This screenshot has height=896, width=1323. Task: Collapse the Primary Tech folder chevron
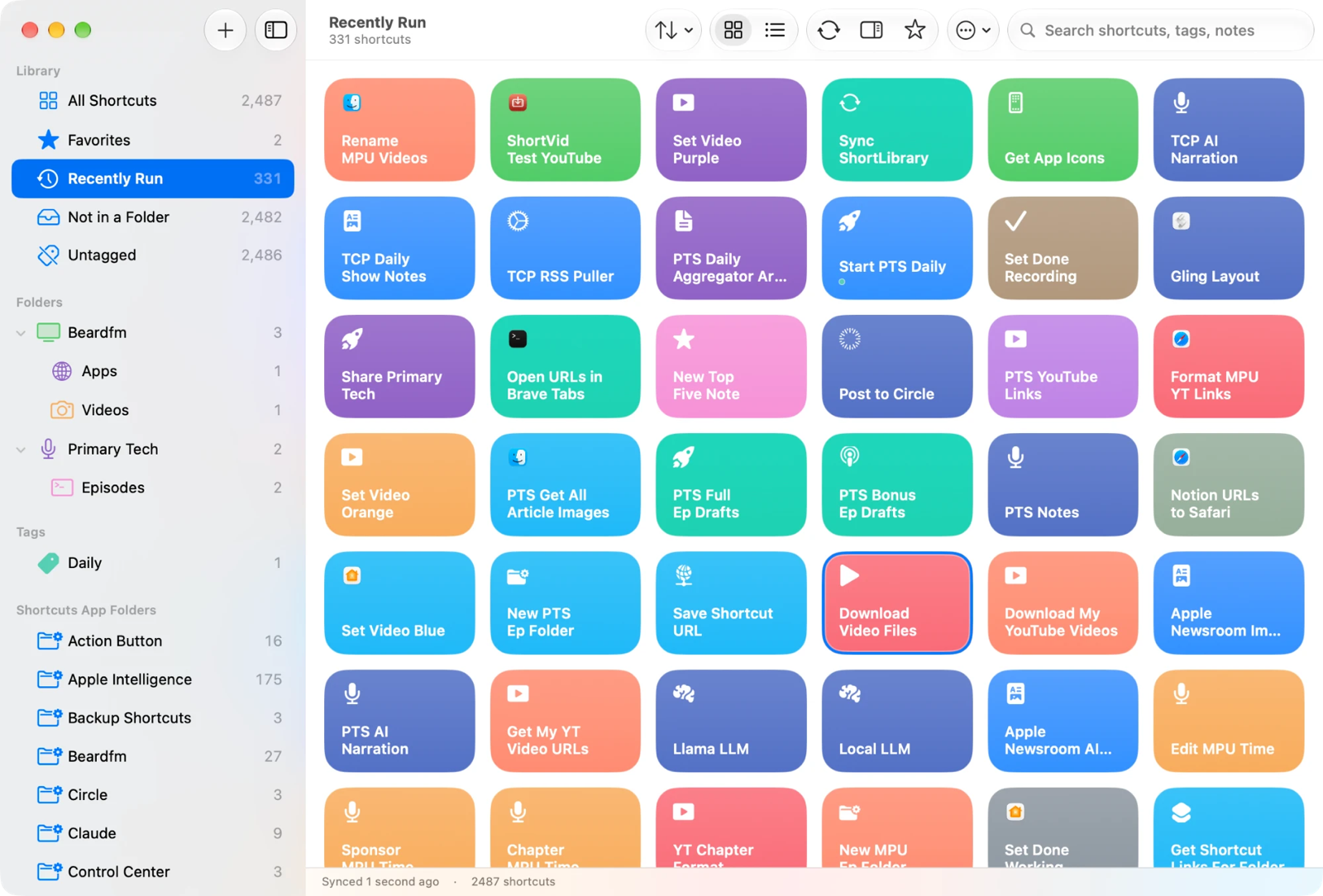(x=21, y=450)
